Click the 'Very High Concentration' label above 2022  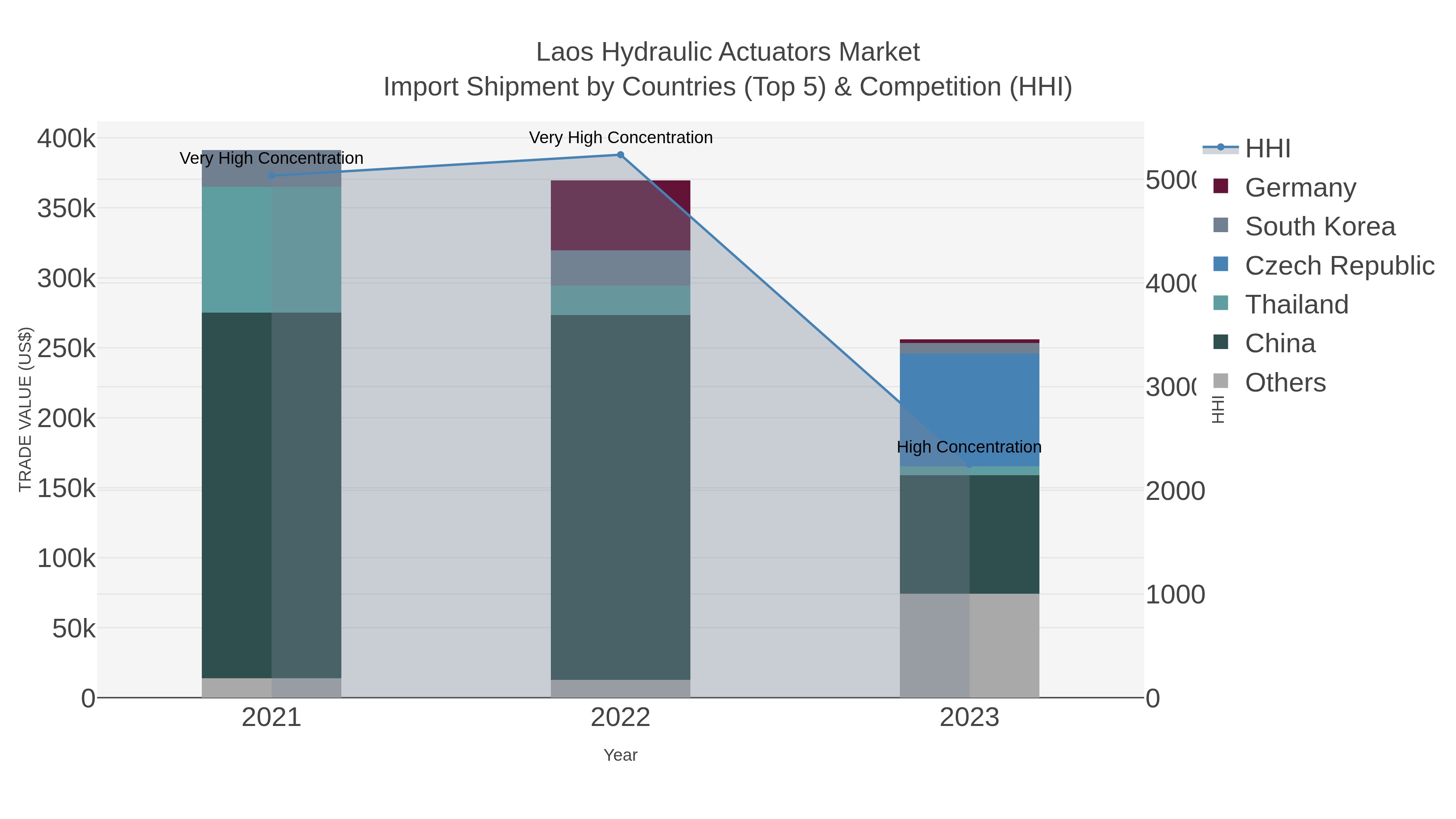click(x=620, y=138)
